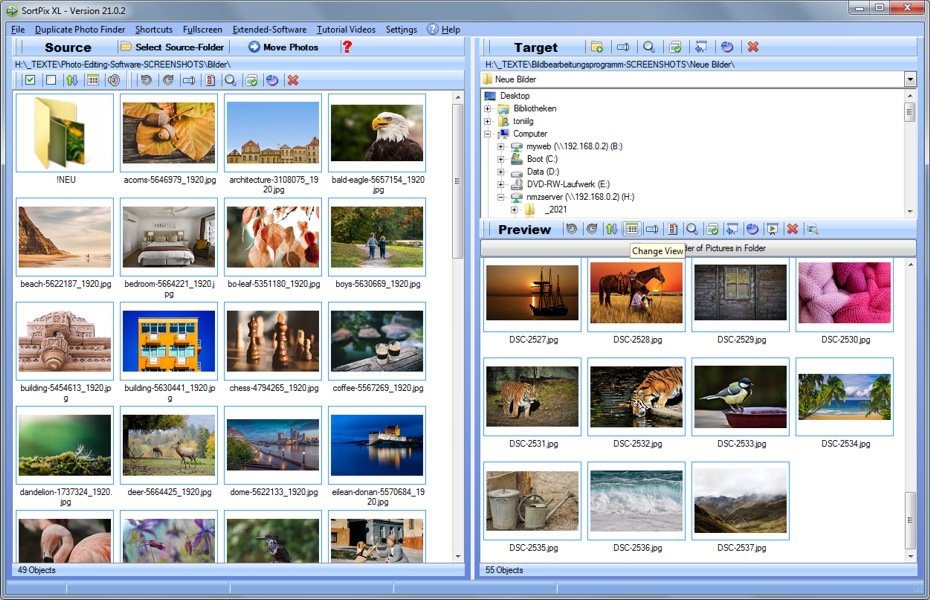Click the Move Photos button

click(283, 47)
